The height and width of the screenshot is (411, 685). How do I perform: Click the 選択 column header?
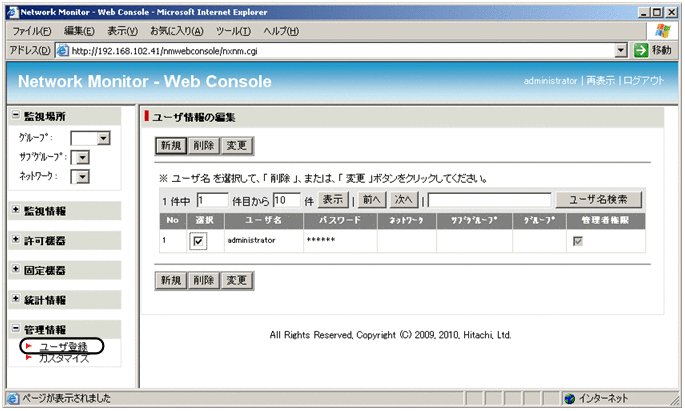coord(205,221)
